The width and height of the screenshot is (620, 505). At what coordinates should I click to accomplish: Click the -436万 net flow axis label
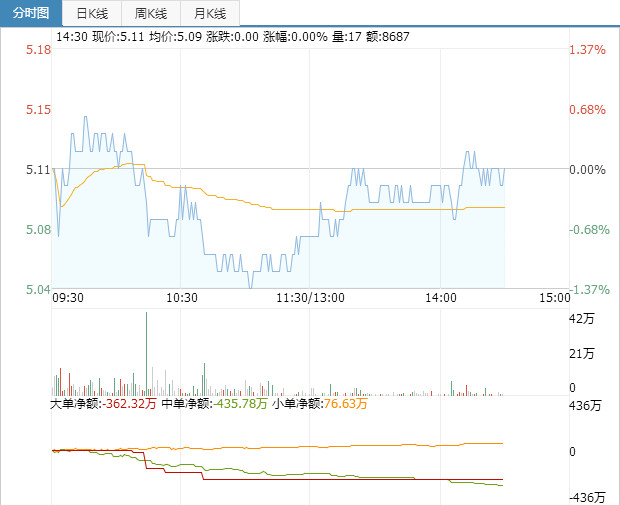[587, 497]
